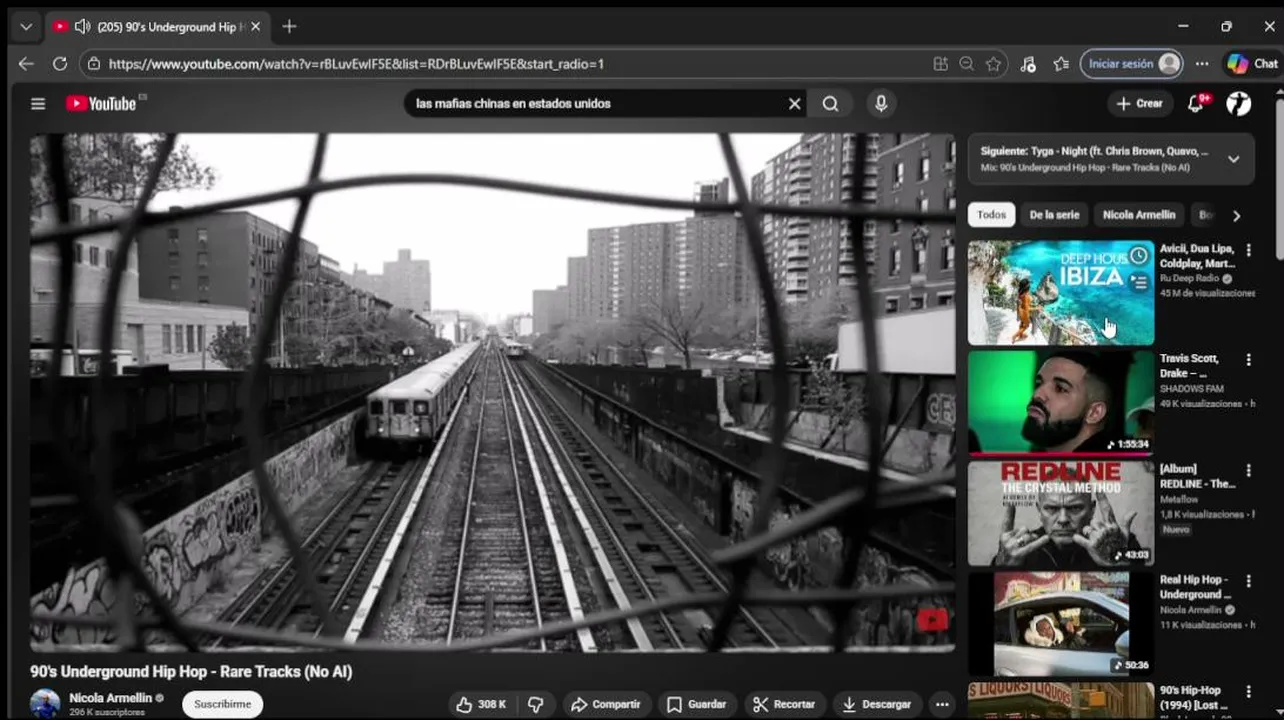Open the browser media control music icon

1028,63
